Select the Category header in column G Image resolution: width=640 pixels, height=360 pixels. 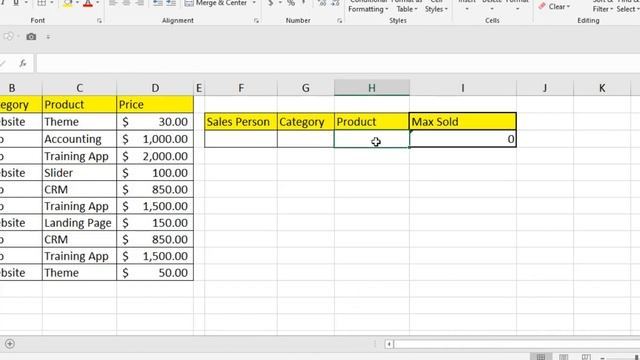[305, 122]
